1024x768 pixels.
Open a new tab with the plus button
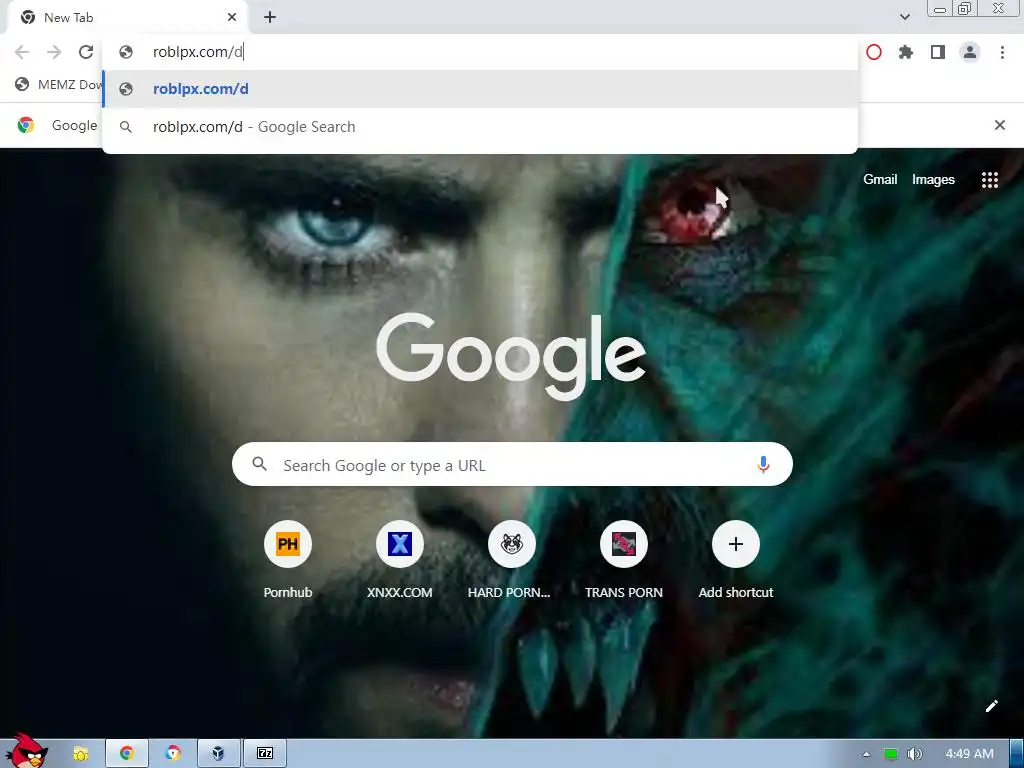click(x=270, y=18)
